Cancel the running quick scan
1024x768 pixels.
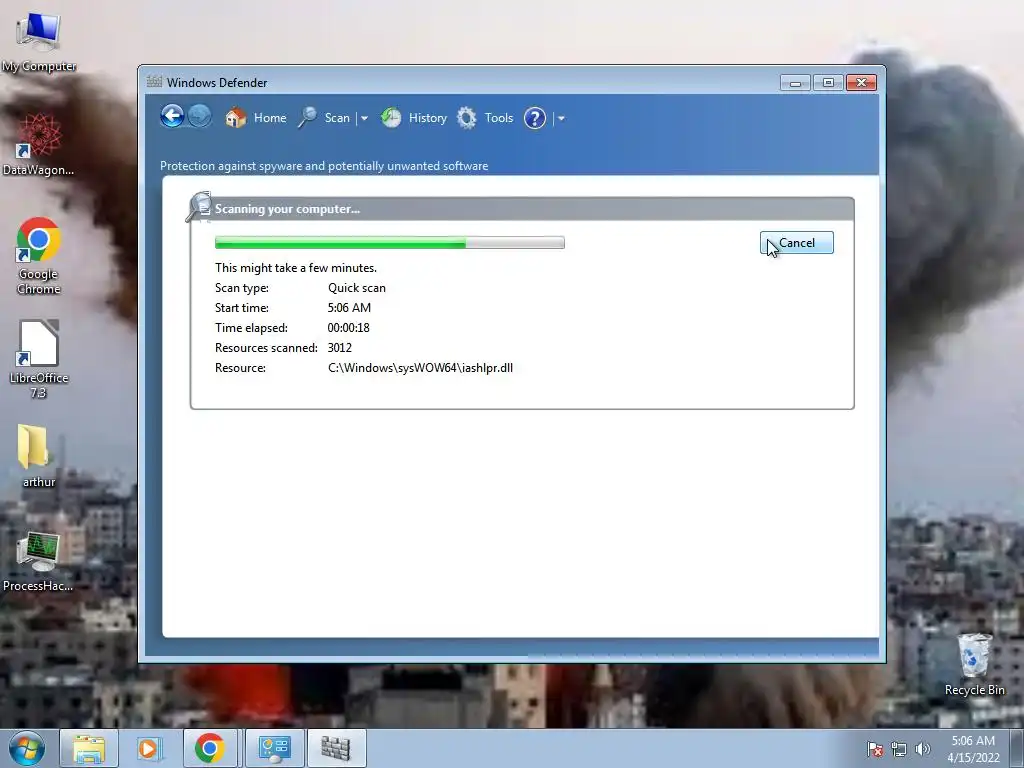(797, 243)
